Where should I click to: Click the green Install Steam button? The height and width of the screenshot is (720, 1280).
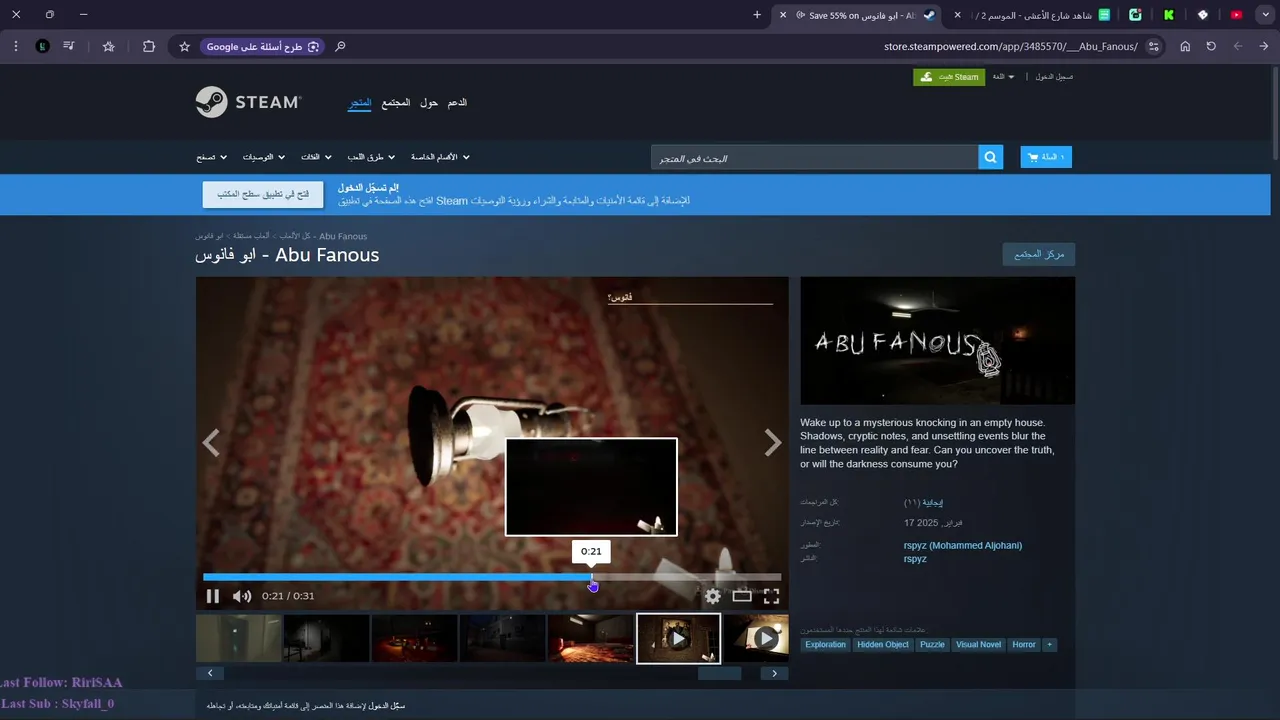tap(949, 77)
